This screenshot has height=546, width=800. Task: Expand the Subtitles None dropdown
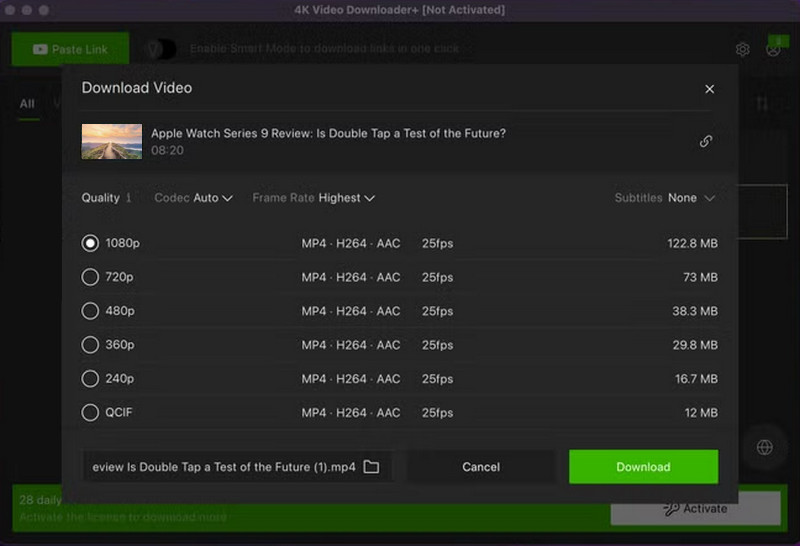pyautogui.click(x=665, y=198)
